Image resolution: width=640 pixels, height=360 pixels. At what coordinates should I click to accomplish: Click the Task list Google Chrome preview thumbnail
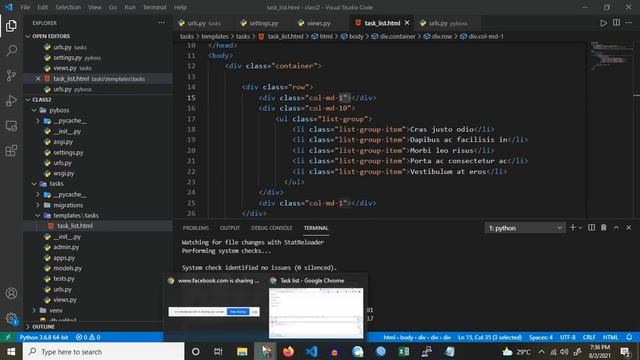(x=316, y=313)
